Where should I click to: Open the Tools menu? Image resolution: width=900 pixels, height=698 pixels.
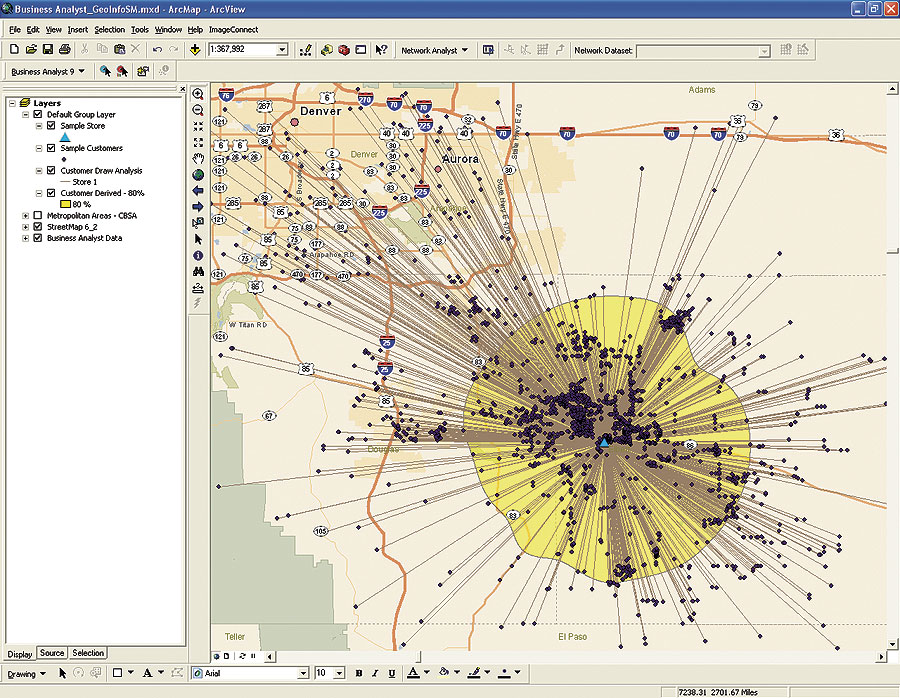coord(139,29)
